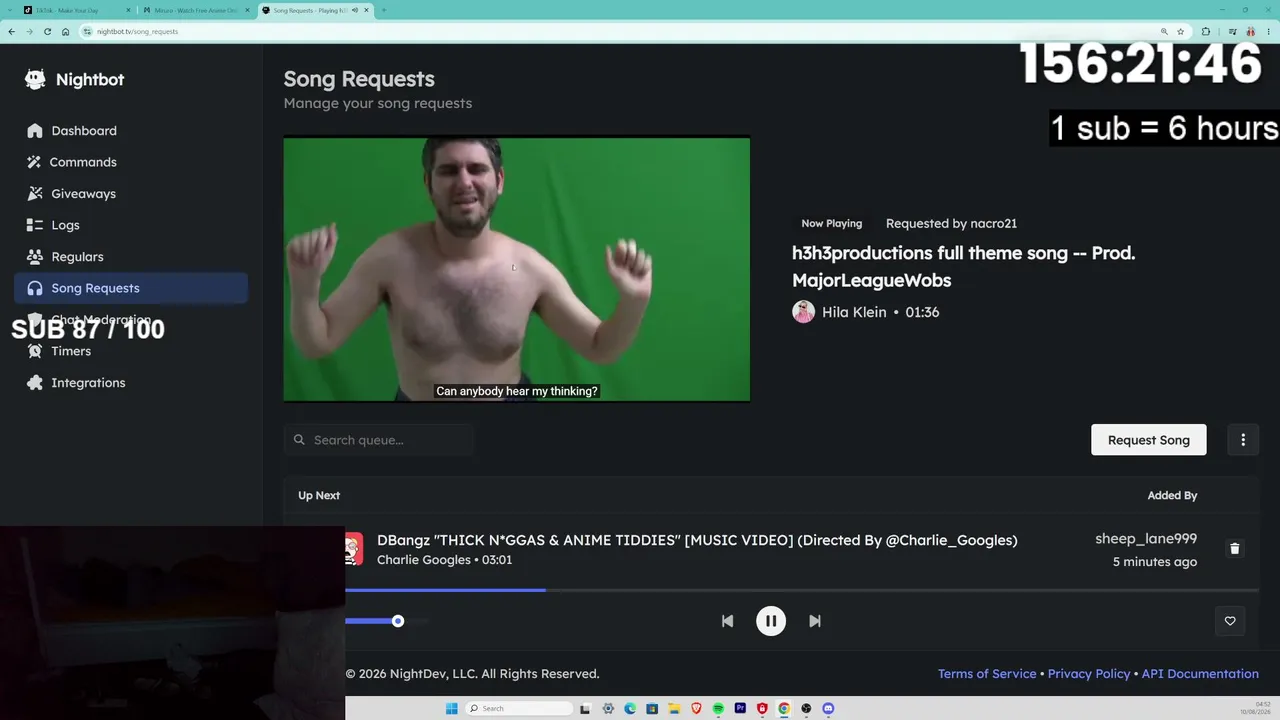Go back in browser history
This screenshot has height=720, width=1280.
pyautogui.click(x=11, y=31)
